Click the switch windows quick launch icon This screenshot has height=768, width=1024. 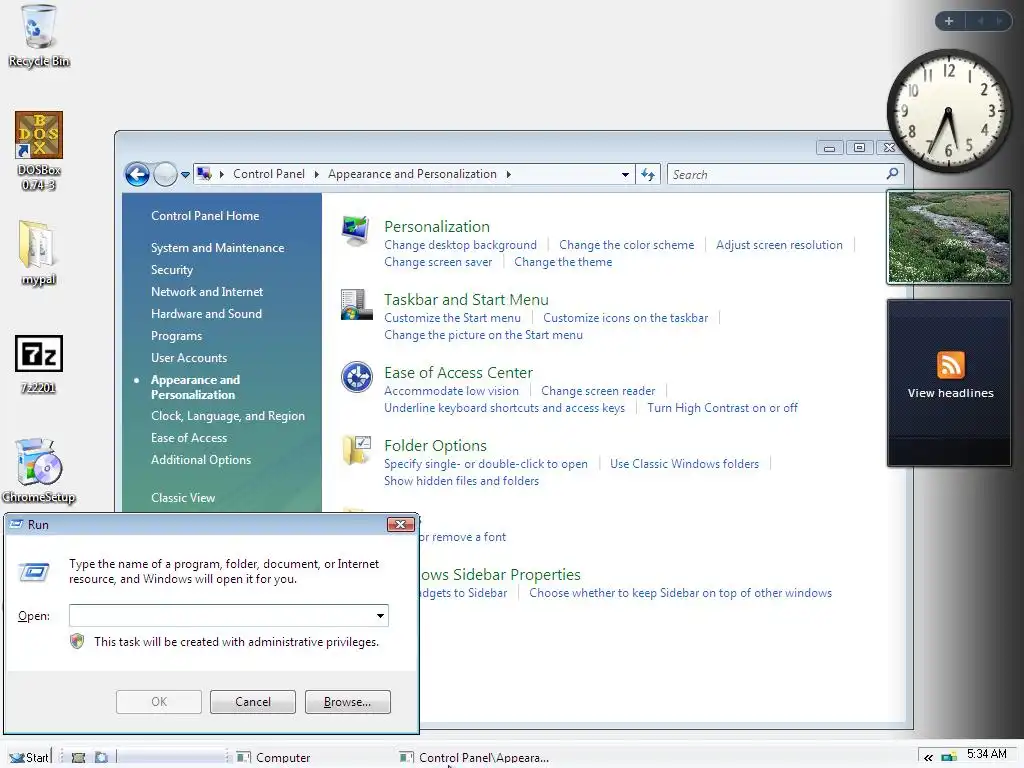click(101, 758)
